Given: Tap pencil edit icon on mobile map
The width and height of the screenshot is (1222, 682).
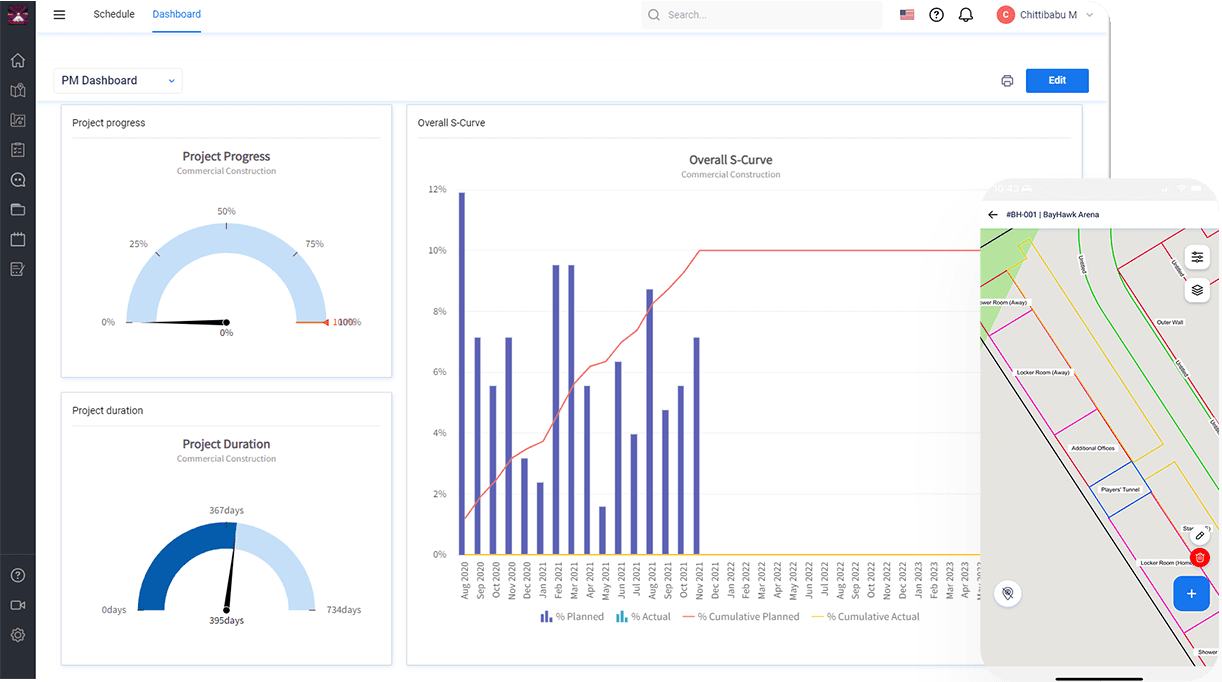Looking at the screenshot, I should (1200, 535).
